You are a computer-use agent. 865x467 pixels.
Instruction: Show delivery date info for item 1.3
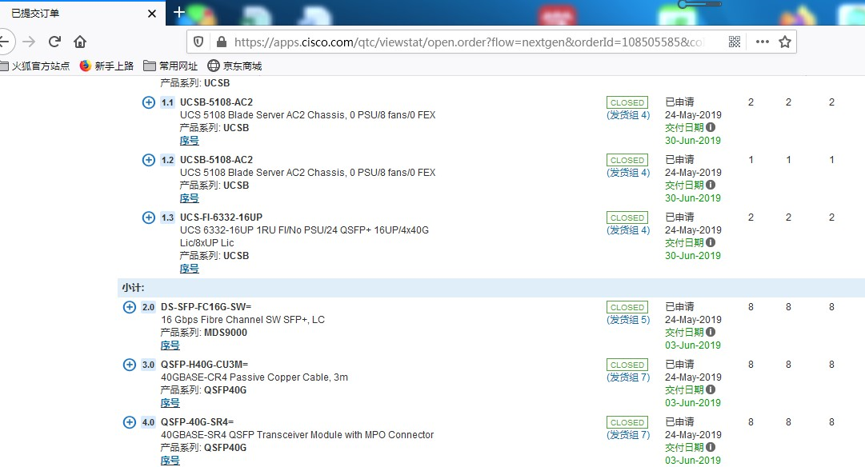click(x=711, y=242)
